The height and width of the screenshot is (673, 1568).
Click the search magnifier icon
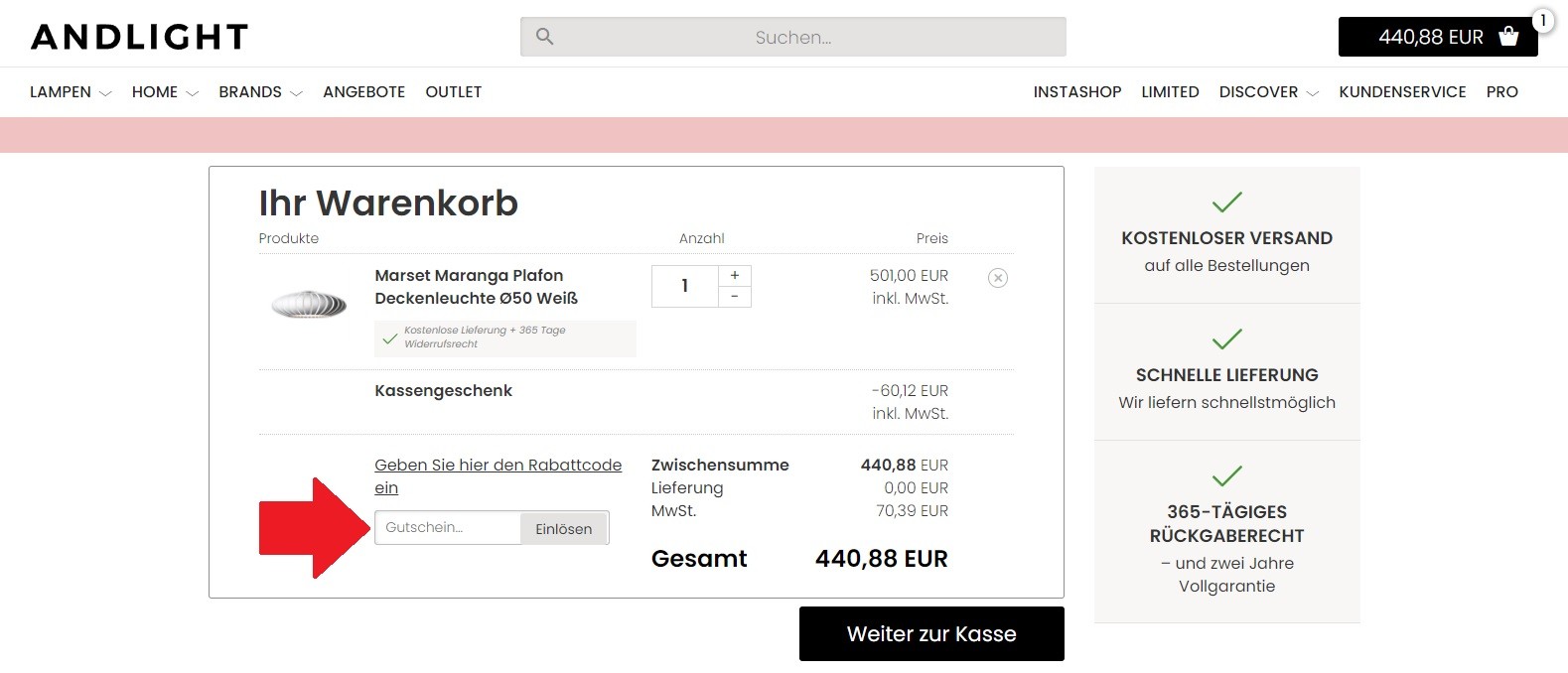pyautogui.click(x=544, y=37)
